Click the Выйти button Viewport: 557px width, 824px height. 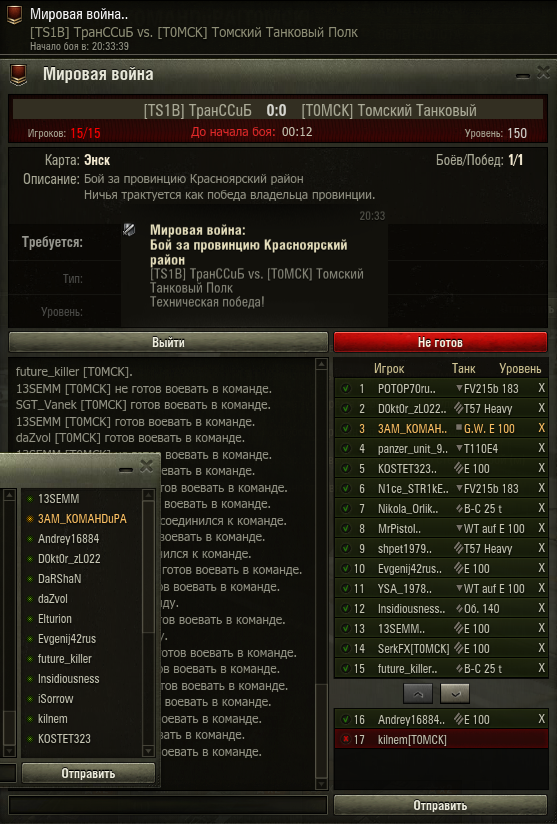[168, 342]
